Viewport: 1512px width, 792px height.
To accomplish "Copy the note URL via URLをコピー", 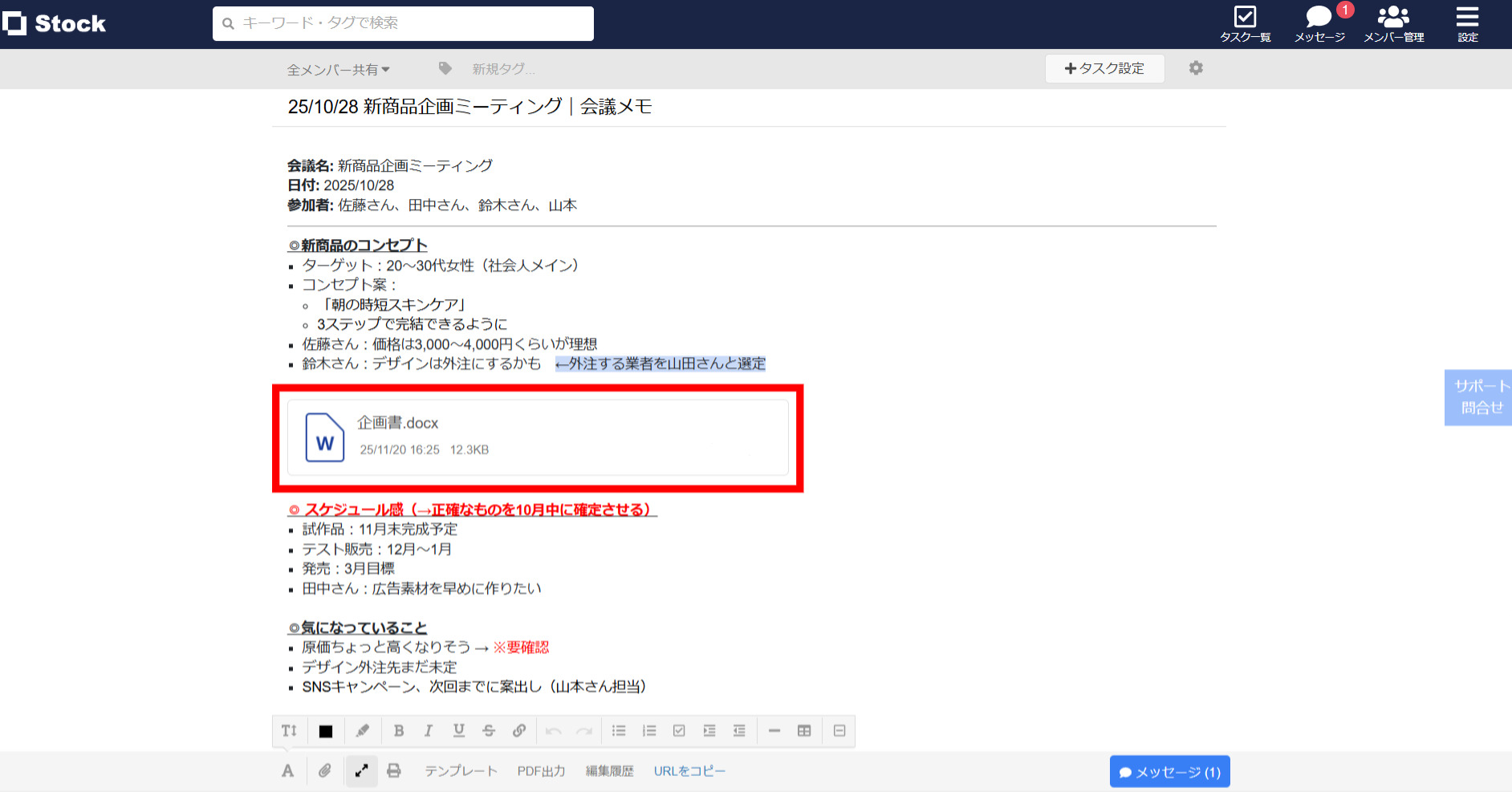I will pos(689,770).
